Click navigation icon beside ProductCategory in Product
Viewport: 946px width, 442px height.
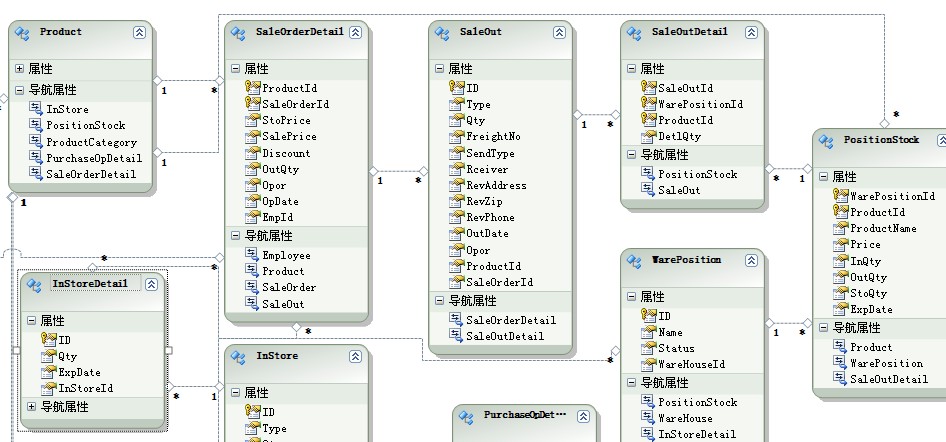(36, 142)
